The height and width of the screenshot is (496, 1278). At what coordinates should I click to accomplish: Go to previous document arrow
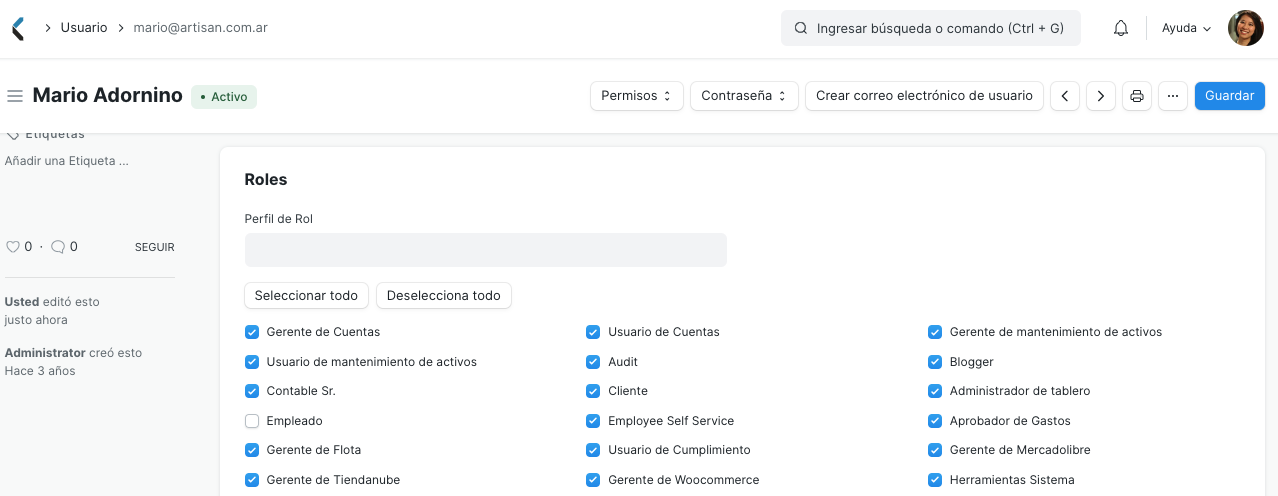click(x=1065, y=96)
